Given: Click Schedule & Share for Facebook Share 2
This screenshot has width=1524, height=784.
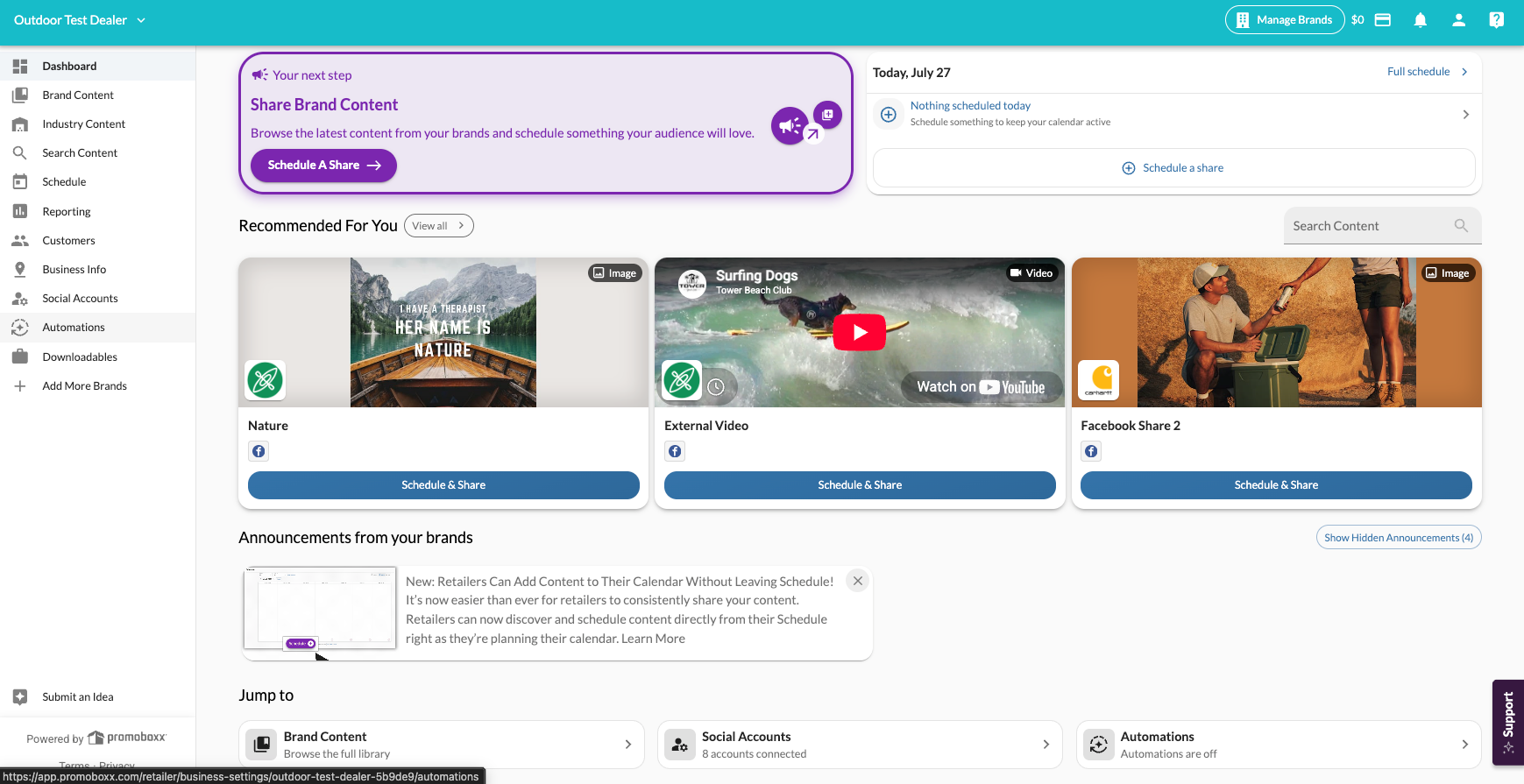Looking at the screenshot, I should 1276,485.
